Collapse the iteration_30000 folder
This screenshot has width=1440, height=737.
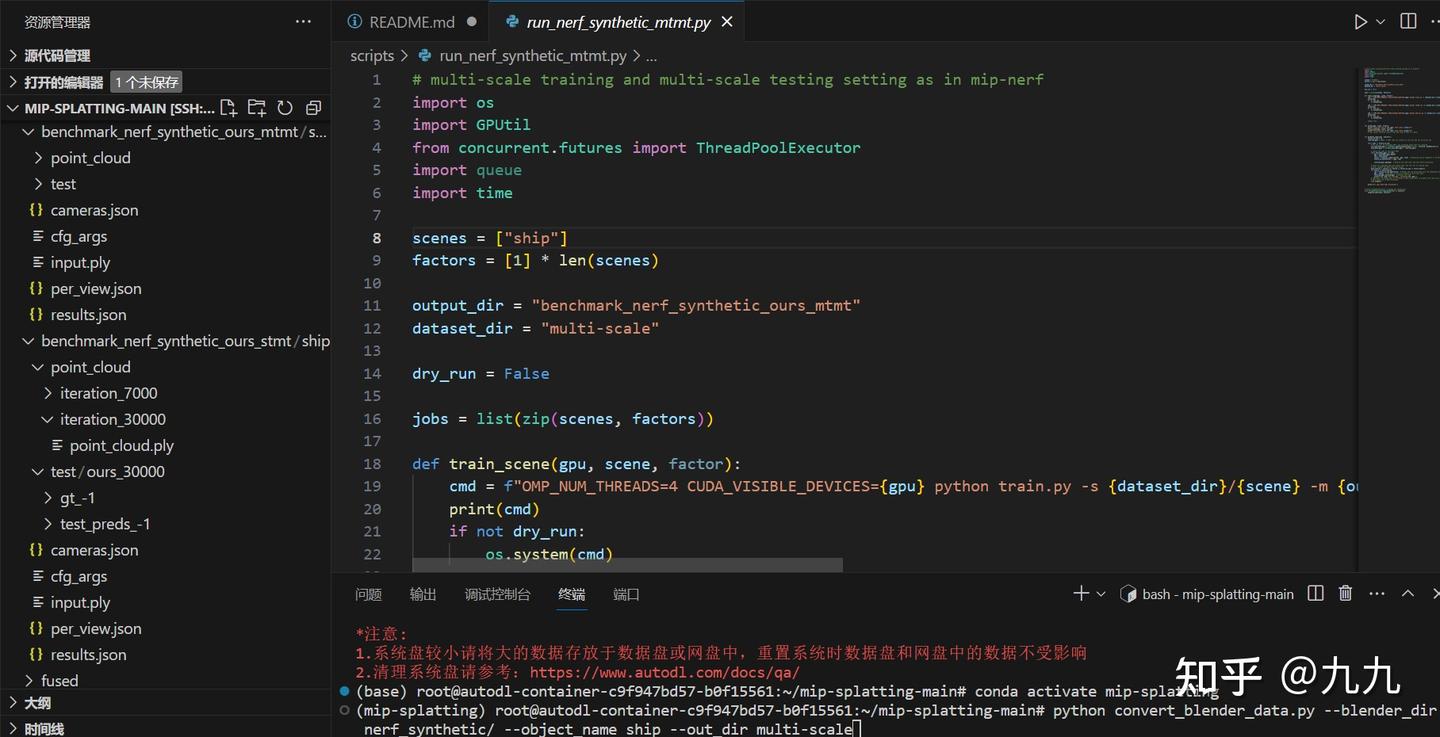pos(112,419)
